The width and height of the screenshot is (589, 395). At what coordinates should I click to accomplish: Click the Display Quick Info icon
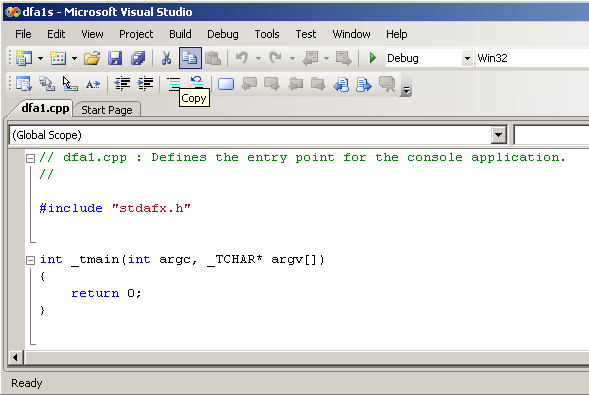(x=70, y=84)
